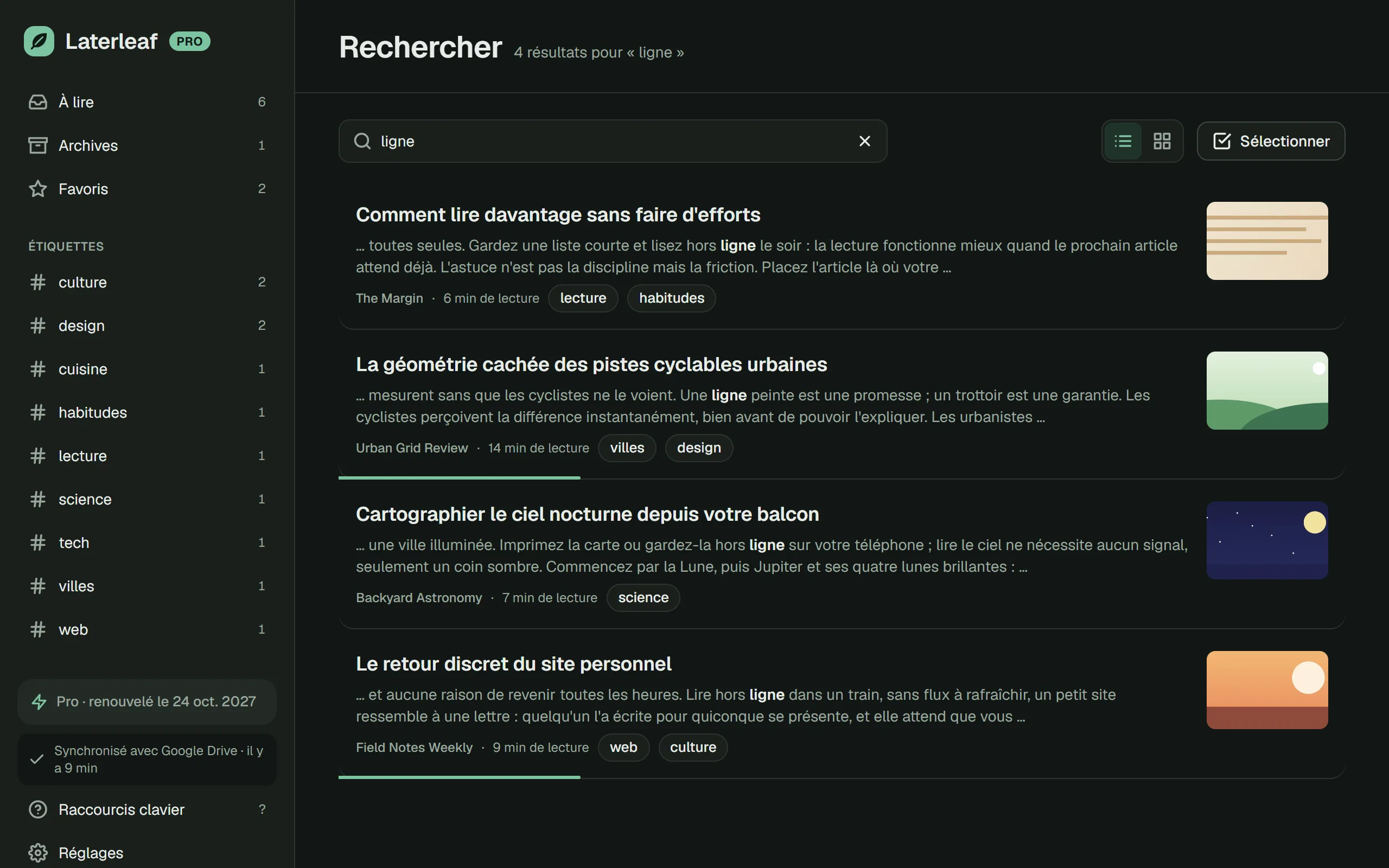Open the À lire section
Viewport: 1389px width, 868px height.
click(x=147, y=102)
